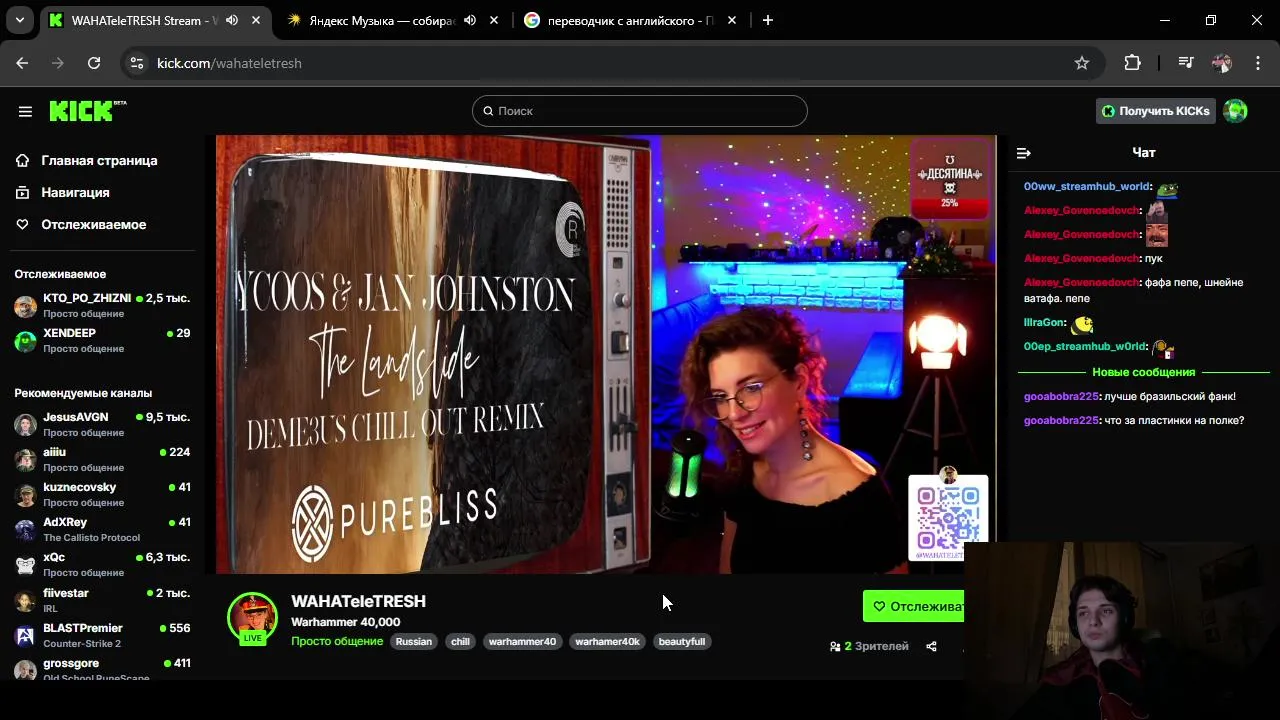Click the browser back arrow
Image resolution: width=1280 pixels, height=720 pixels.
tap(22, 63)
